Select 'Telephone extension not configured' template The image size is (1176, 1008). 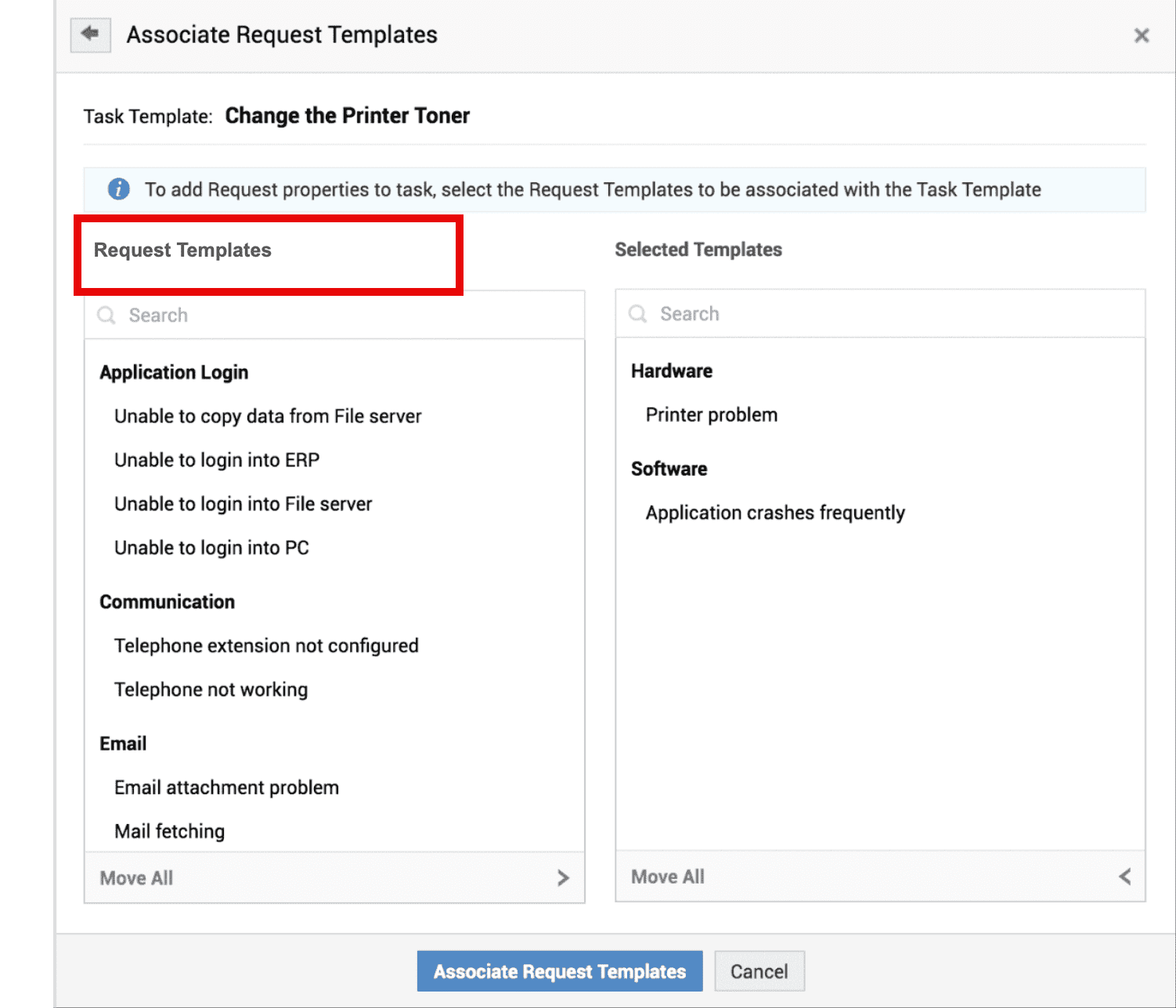coord(266,646)
